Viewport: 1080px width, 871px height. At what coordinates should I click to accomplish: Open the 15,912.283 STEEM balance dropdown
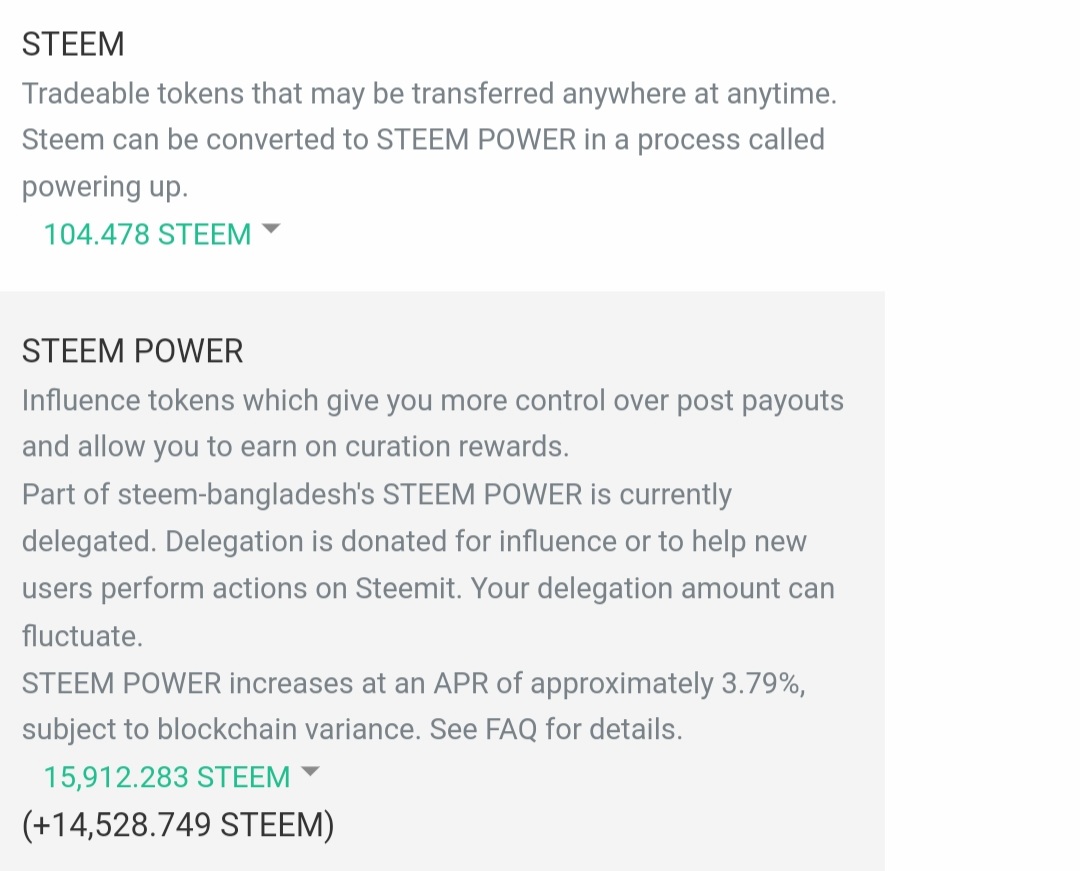[167, 777]
